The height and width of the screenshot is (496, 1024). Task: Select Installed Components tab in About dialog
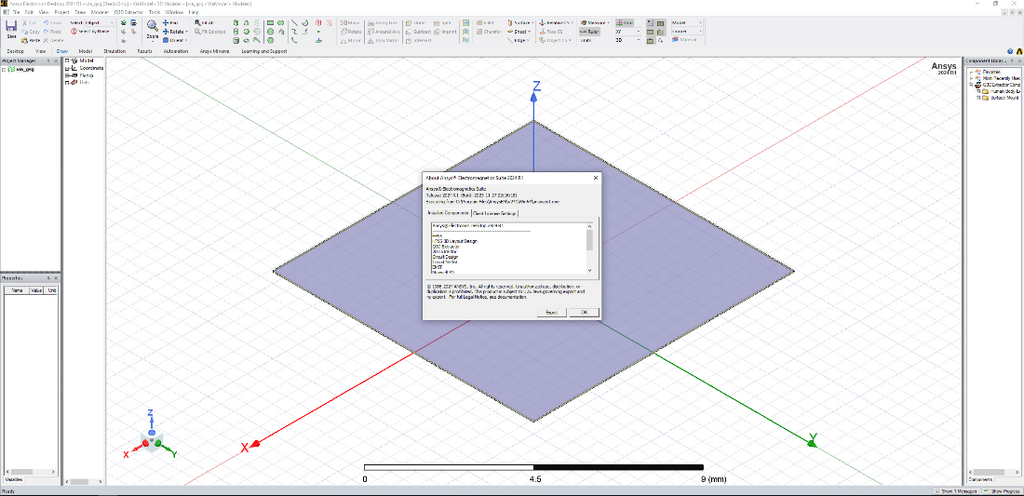coord(448,213)
